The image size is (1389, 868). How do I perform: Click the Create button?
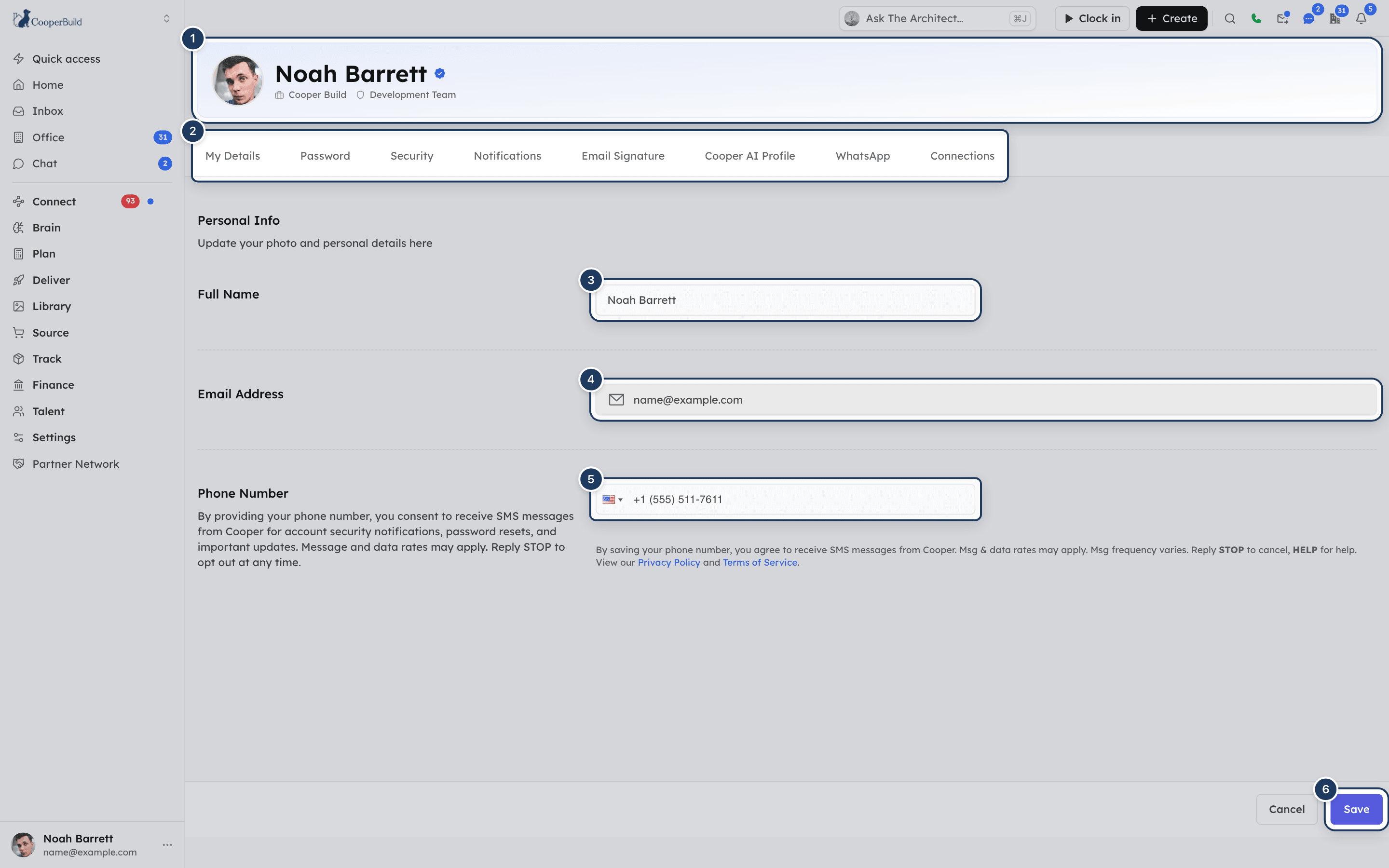tap(1171, 18)
